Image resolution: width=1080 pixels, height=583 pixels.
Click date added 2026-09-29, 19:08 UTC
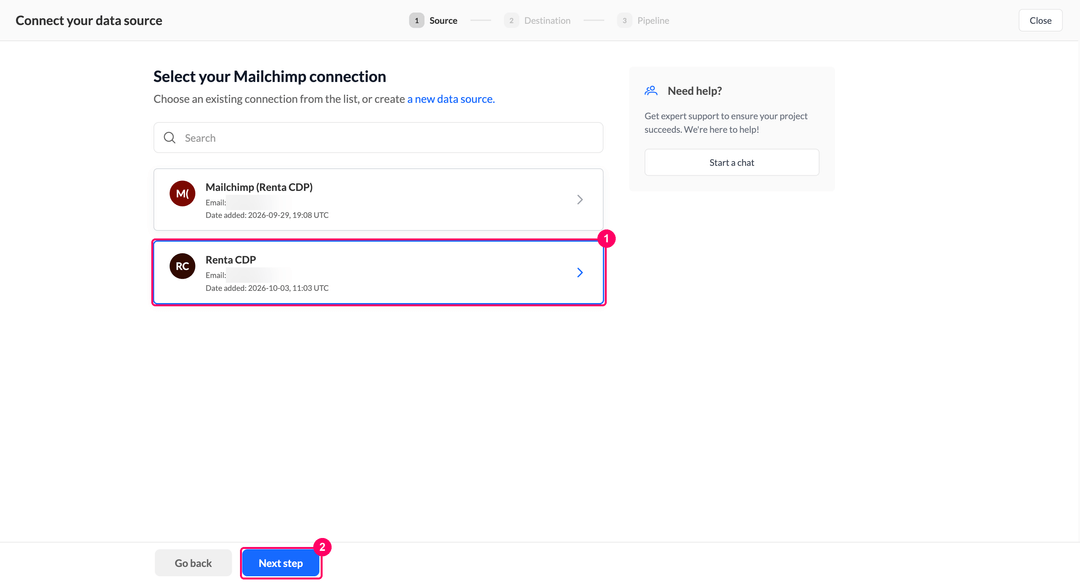(267, 215)
